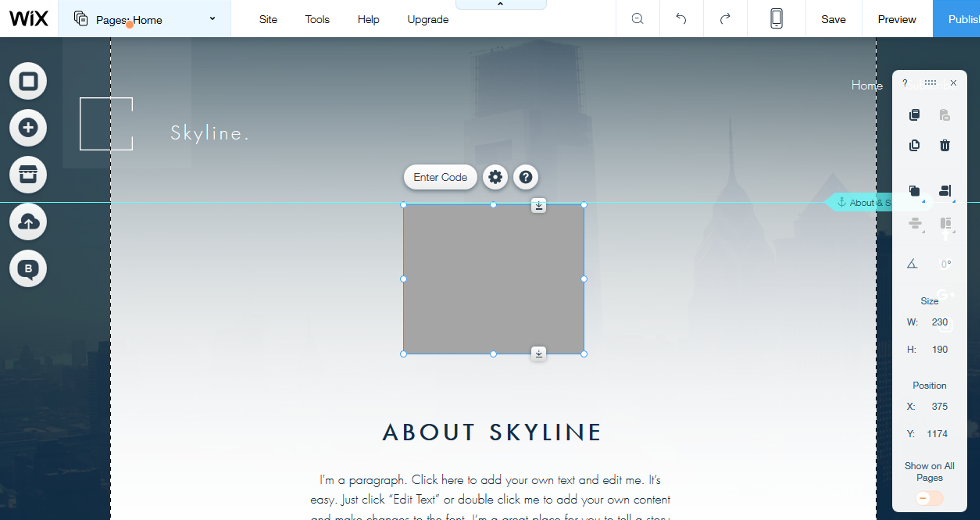This screenshot has width=980, height=520.
Task: Click the placeholder paragraph text below the heading
Action: click(x=491, y=499)
